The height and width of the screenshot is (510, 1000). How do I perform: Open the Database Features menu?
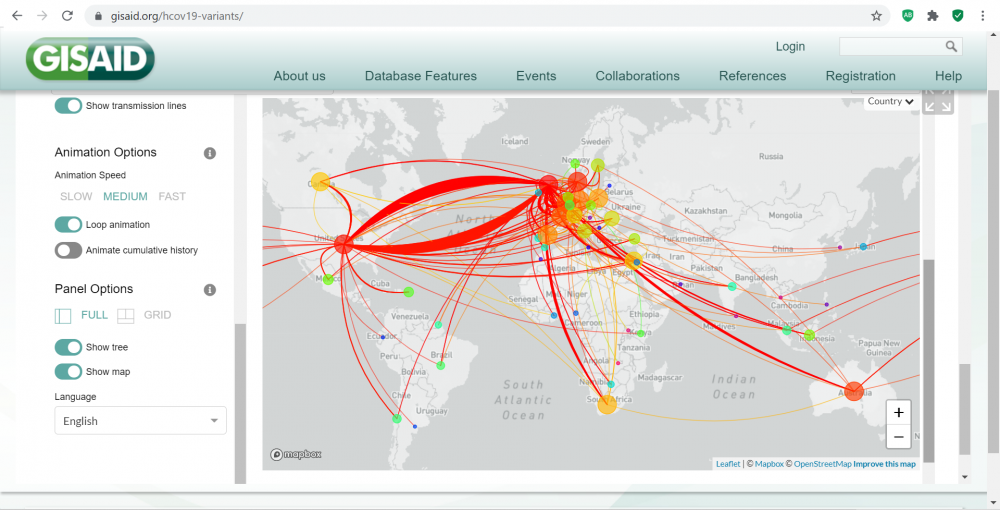[x=420, y=76]
